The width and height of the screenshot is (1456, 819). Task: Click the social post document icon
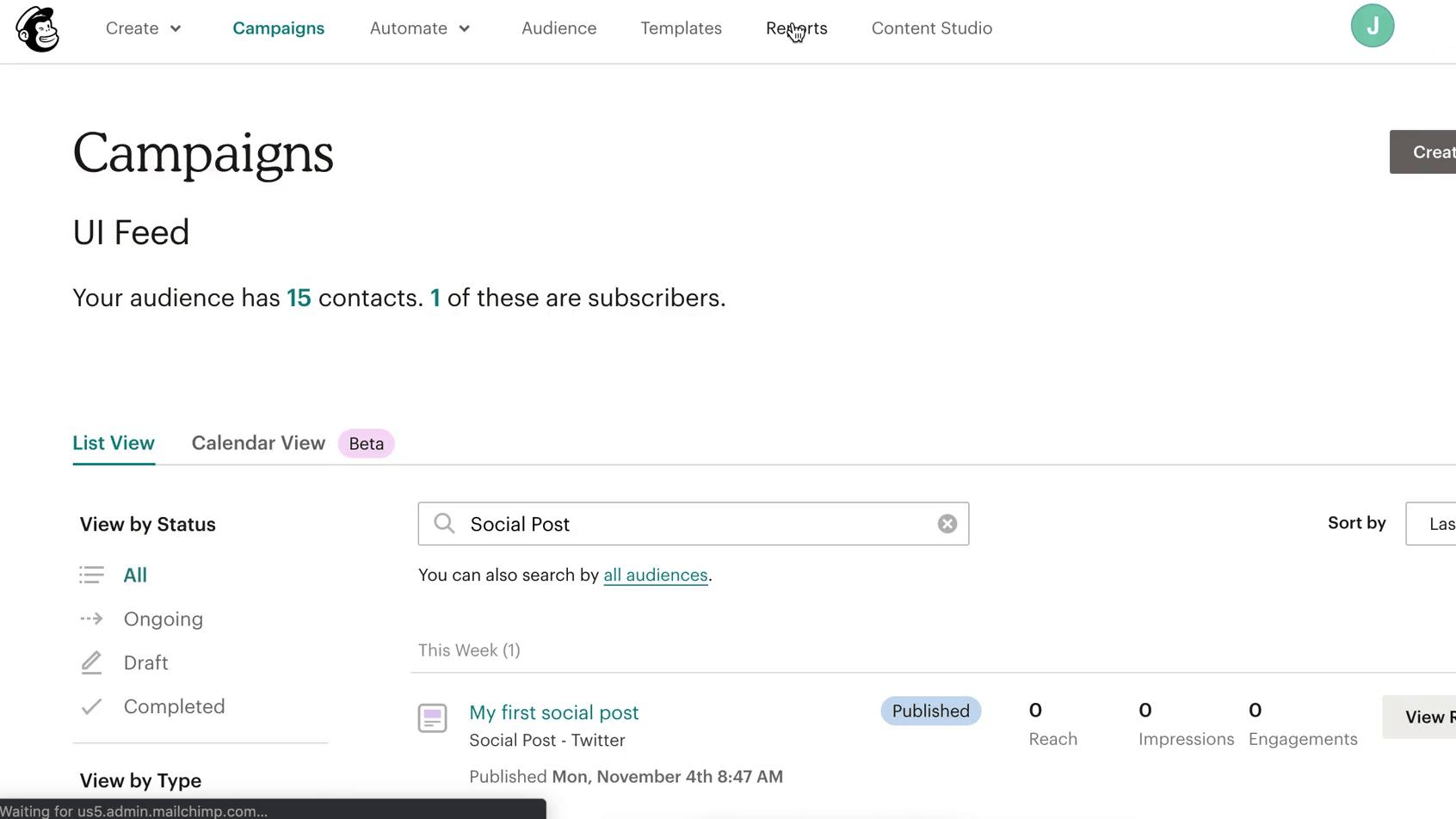[x=433, y=717]
